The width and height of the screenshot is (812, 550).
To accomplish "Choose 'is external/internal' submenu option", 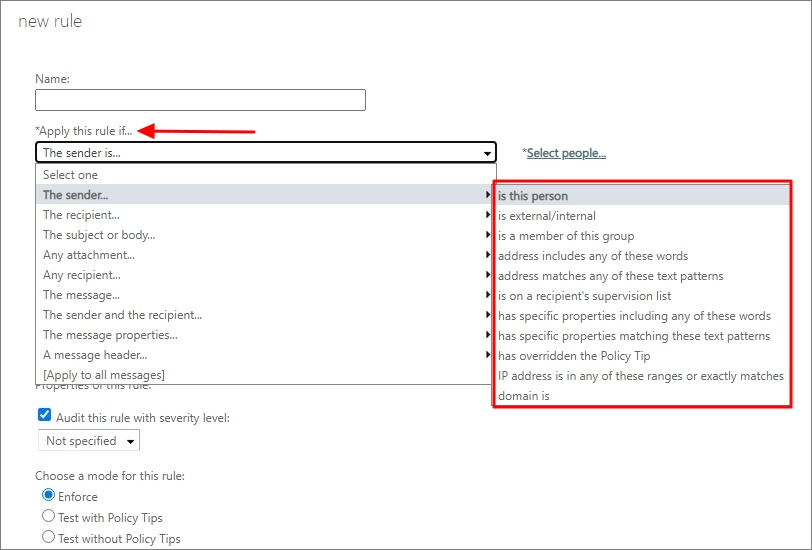I will [642, 216].
